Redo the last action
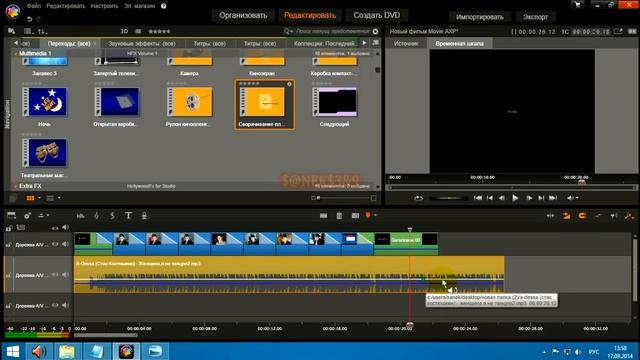 pyautogui.click(x=38, y=19)
